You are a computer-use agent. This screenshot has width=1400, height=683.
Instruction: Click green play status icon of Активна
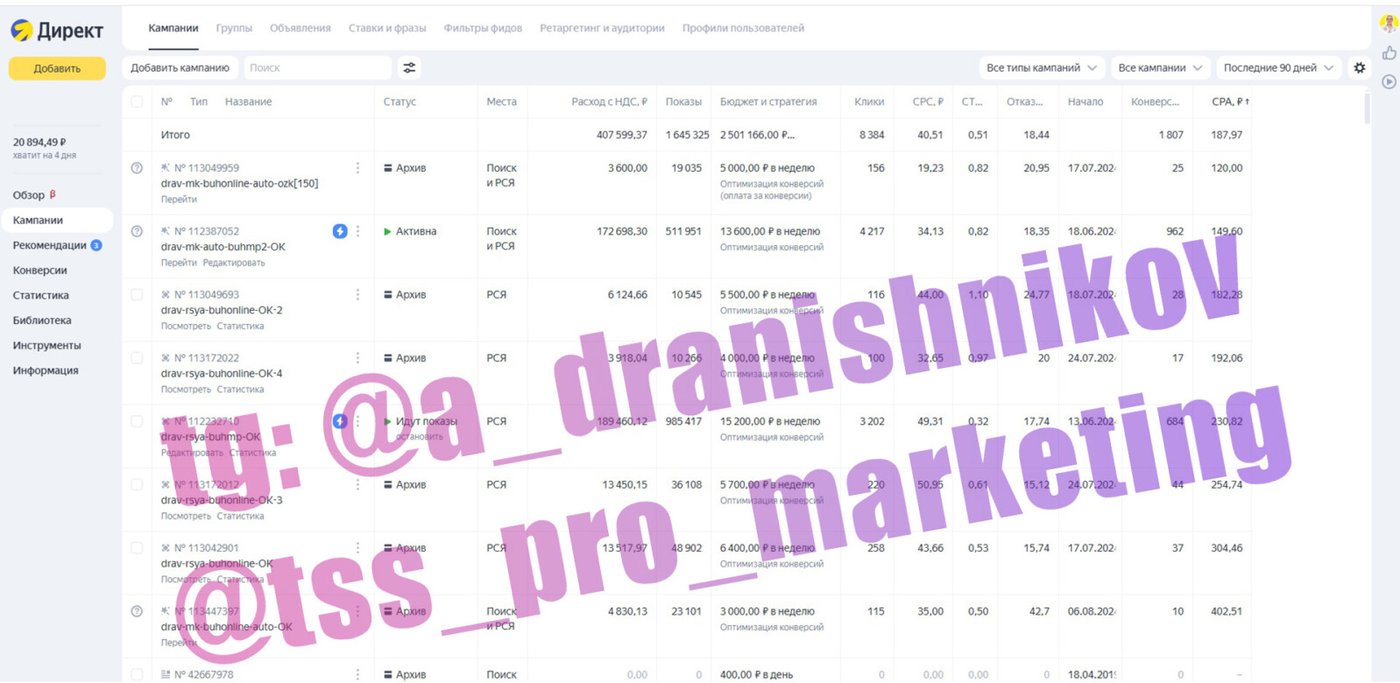coord(388,231)
